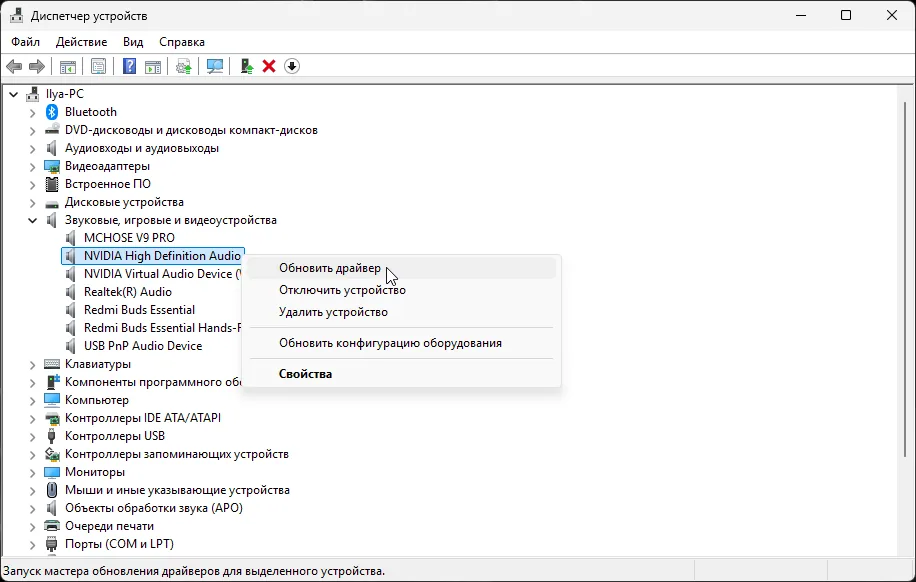Click the Порты (COM и LPT) port icon
Image resolution: width=916 pixels, height=582 pixels.
(52, 544)
